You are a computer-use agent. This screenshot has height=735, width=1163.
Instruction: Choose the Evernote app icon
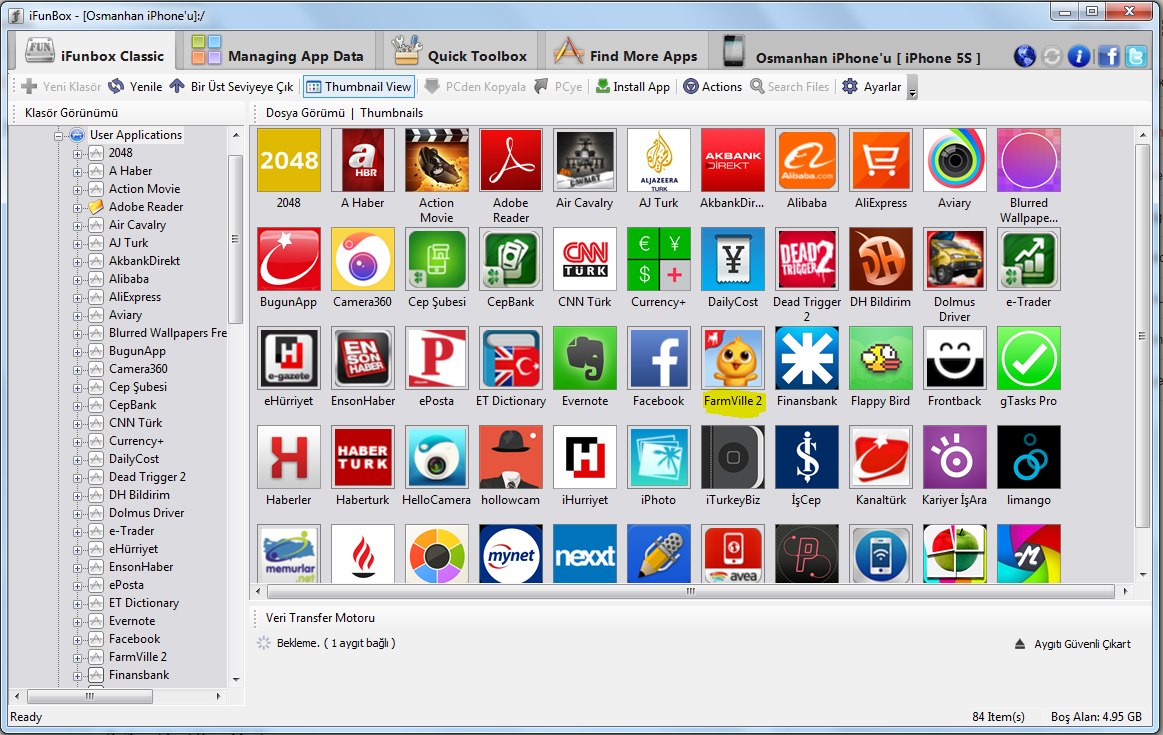click(584, 358)
